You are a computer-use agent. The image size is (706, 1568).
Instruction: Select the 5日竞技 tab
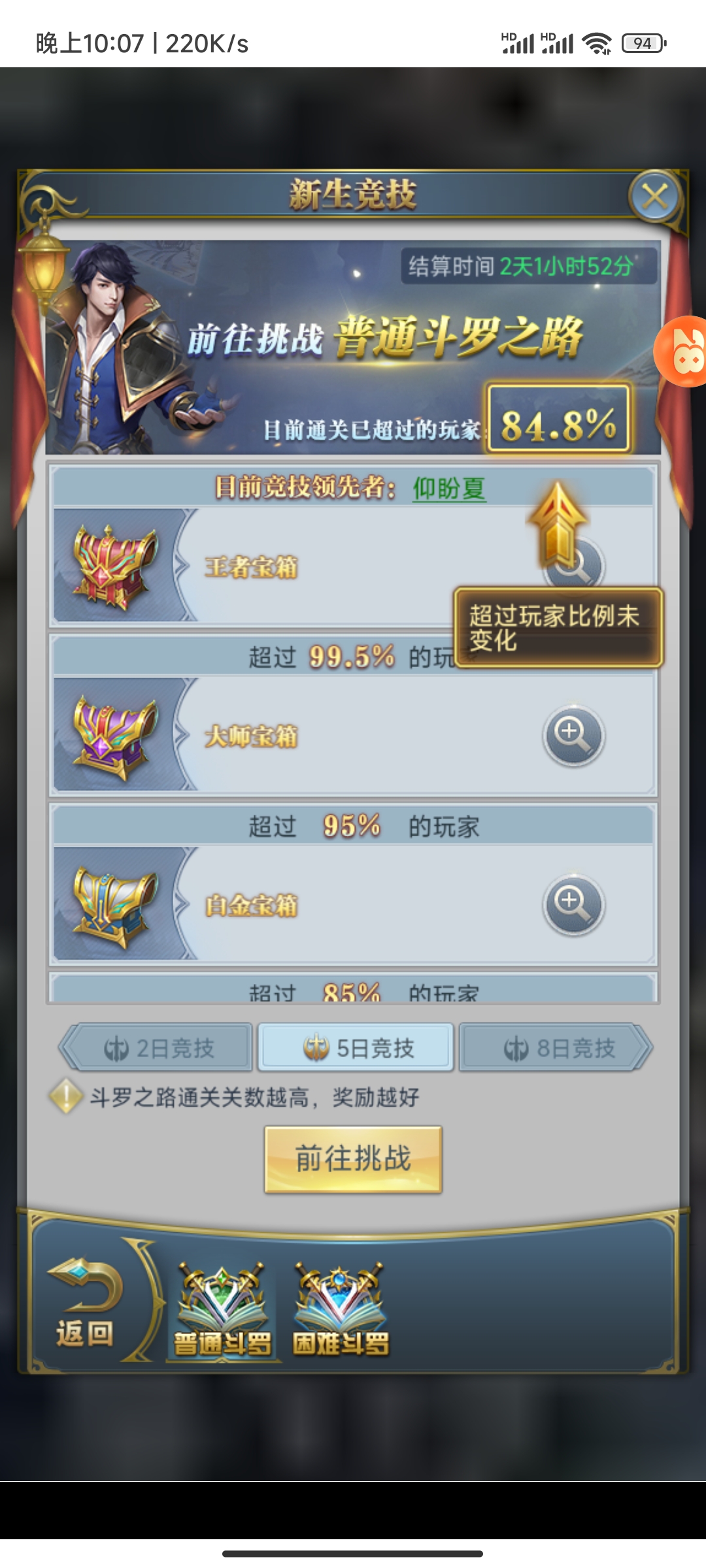coord(356,1048)
